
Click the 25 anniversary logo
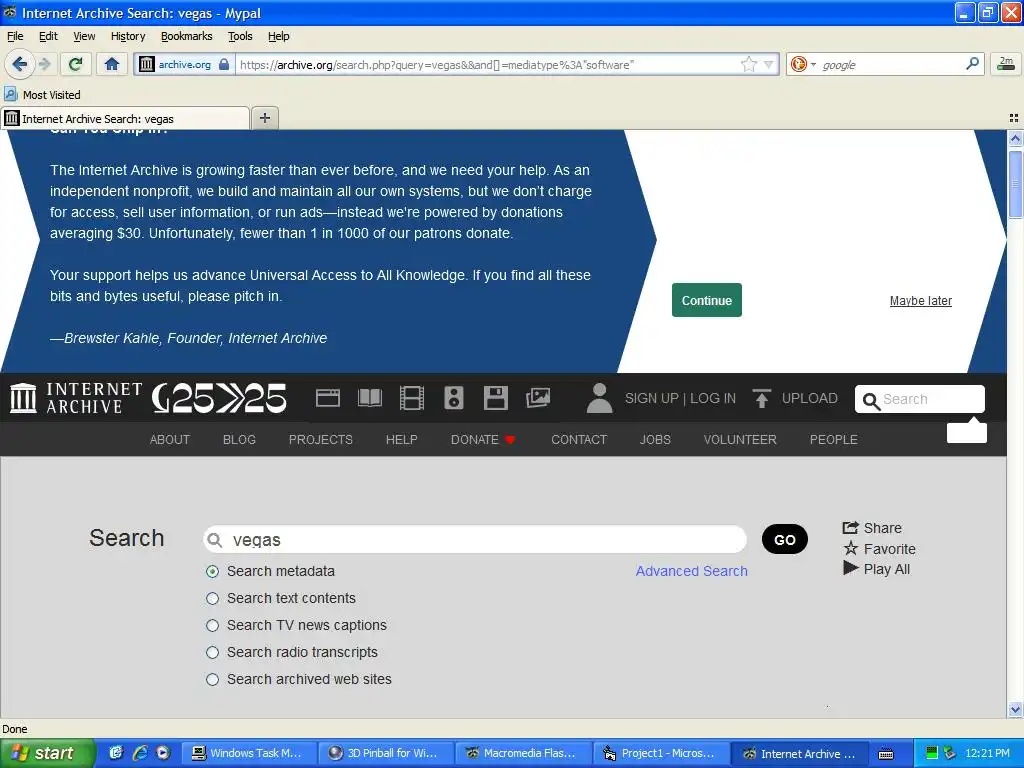219,398
